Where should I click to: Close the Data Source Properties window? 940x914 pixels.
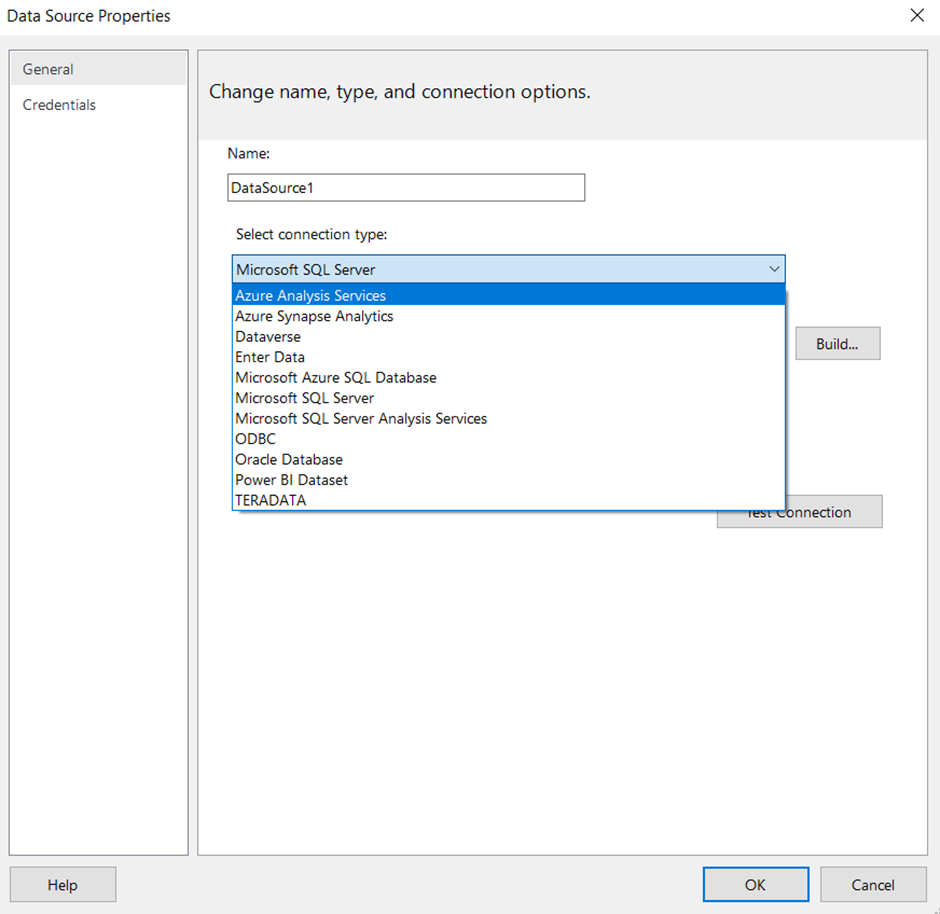[917, 16]
